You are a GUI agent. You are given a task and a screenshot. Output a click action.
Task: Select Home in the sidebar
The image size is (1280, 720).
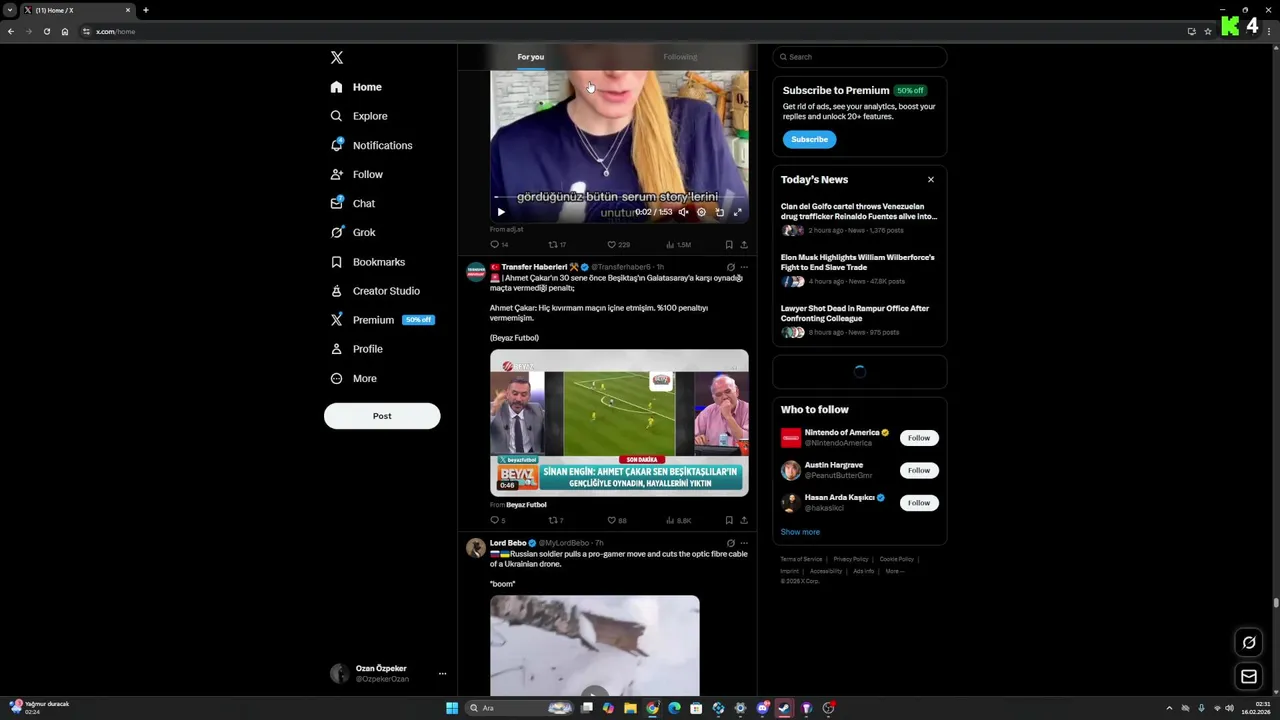[x=357, y=87]
